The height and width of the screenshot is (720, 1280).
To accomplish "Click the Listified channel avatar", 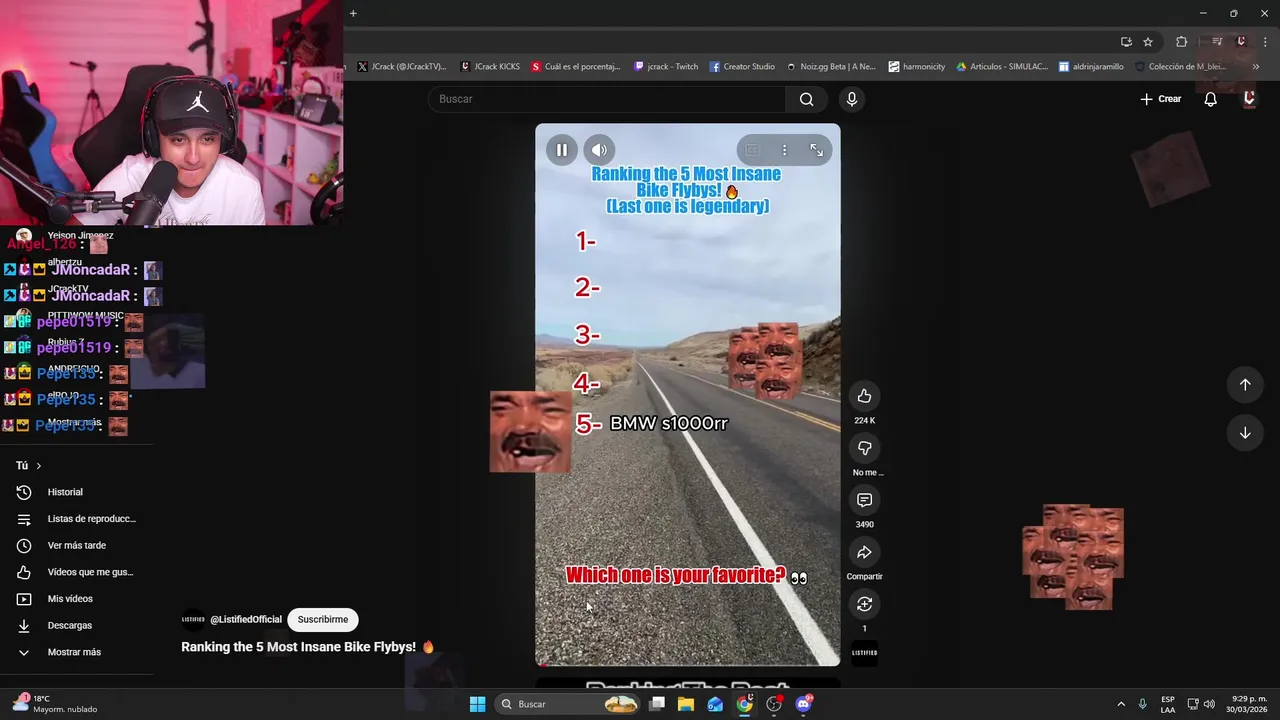I will pos(193,619).
